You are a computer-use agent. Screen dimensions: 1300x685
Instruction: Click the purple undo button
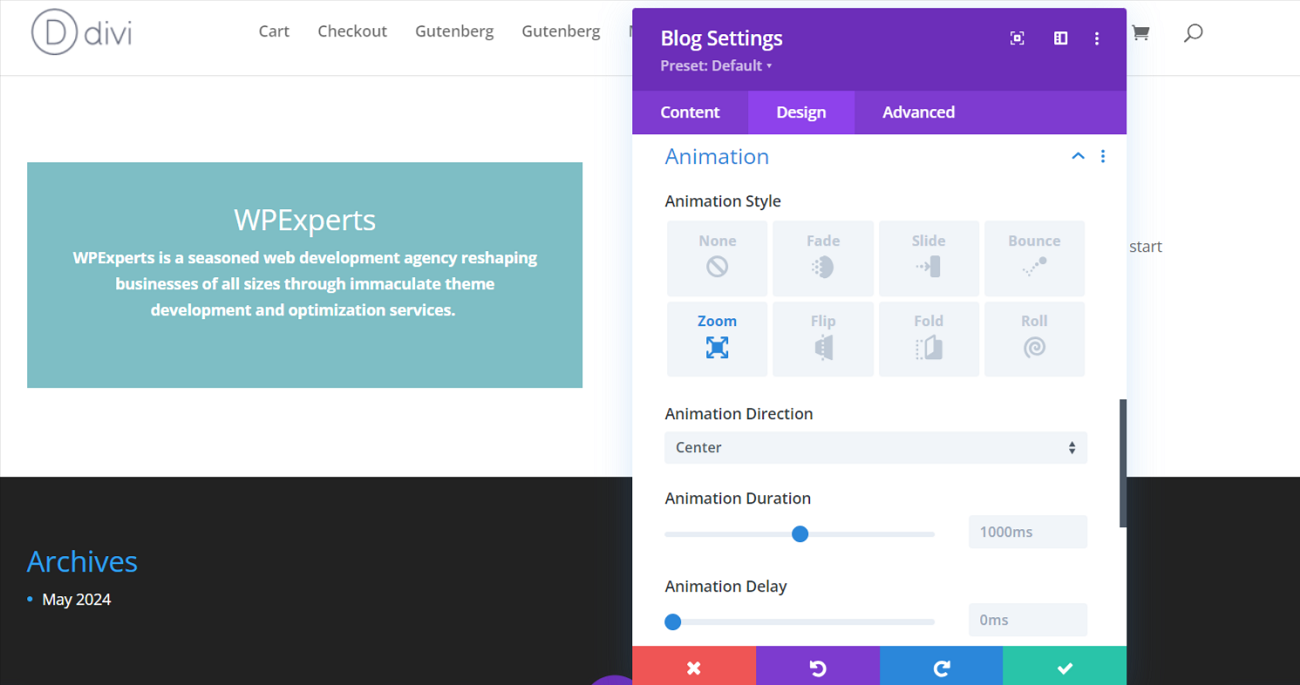[x=818, y=666]
